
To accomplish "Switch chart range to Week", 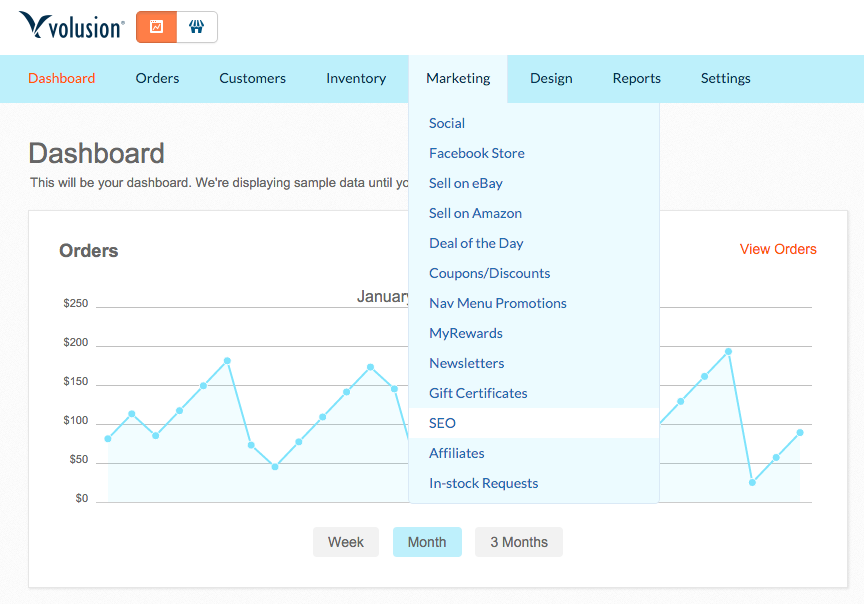I will pos(346,542).
